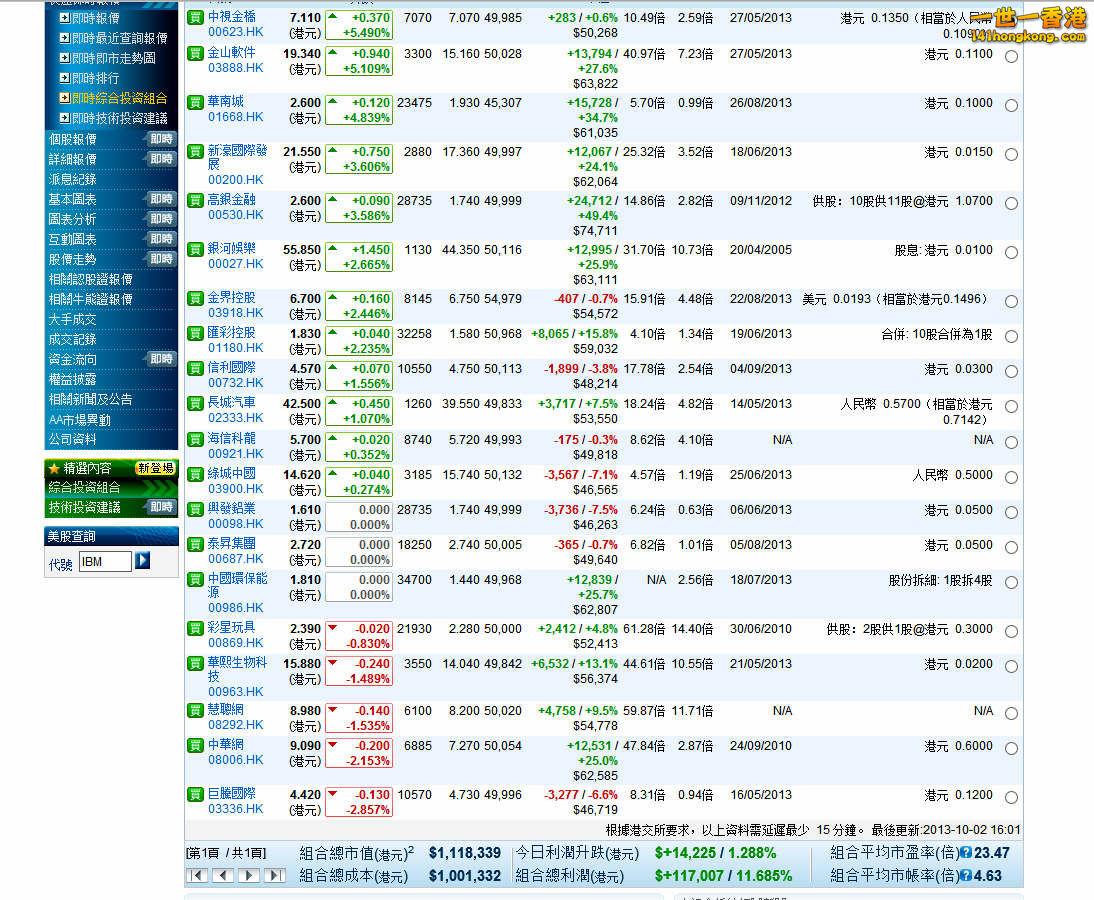The height and width of the screenshot is (900, 1094).
Task: Click the US stock search go arrow
Action: 142,560
